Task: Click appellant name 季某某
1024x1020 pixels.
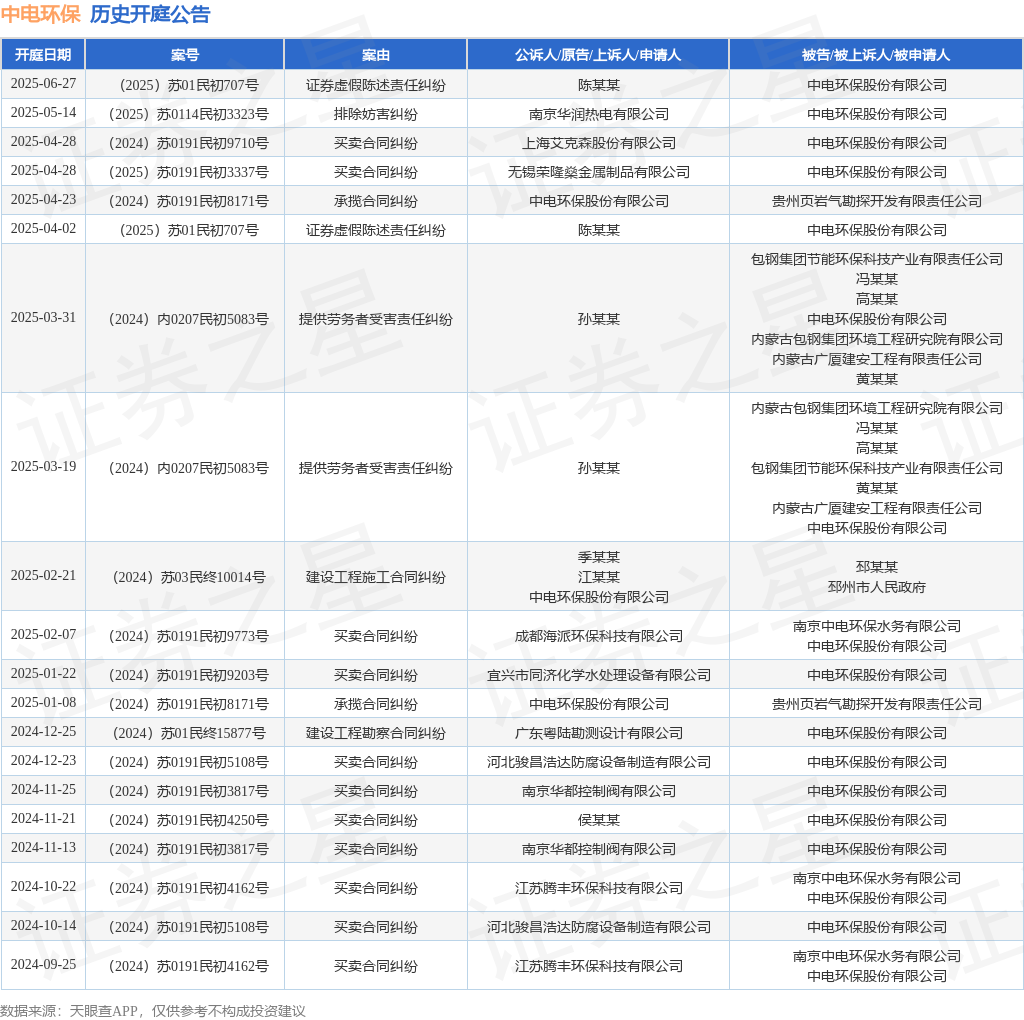Action: point(599,557)
